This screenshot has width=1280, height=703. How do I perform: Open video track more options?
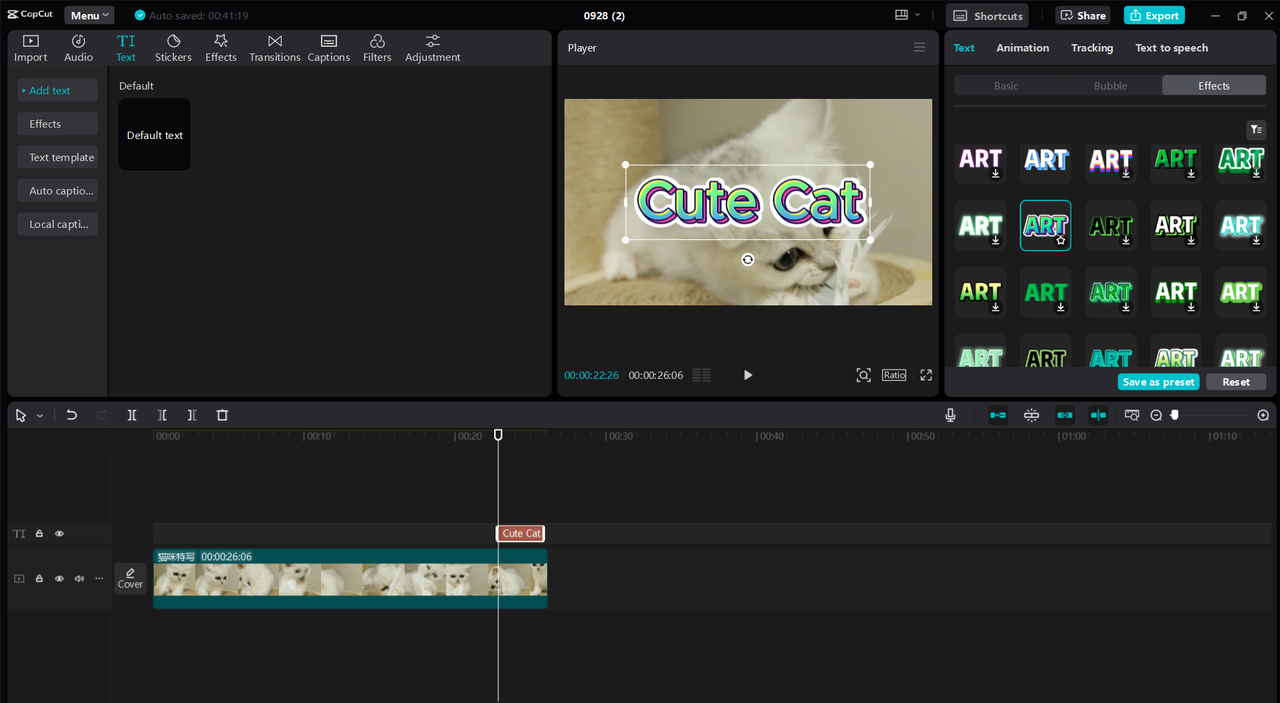[99, 578]
